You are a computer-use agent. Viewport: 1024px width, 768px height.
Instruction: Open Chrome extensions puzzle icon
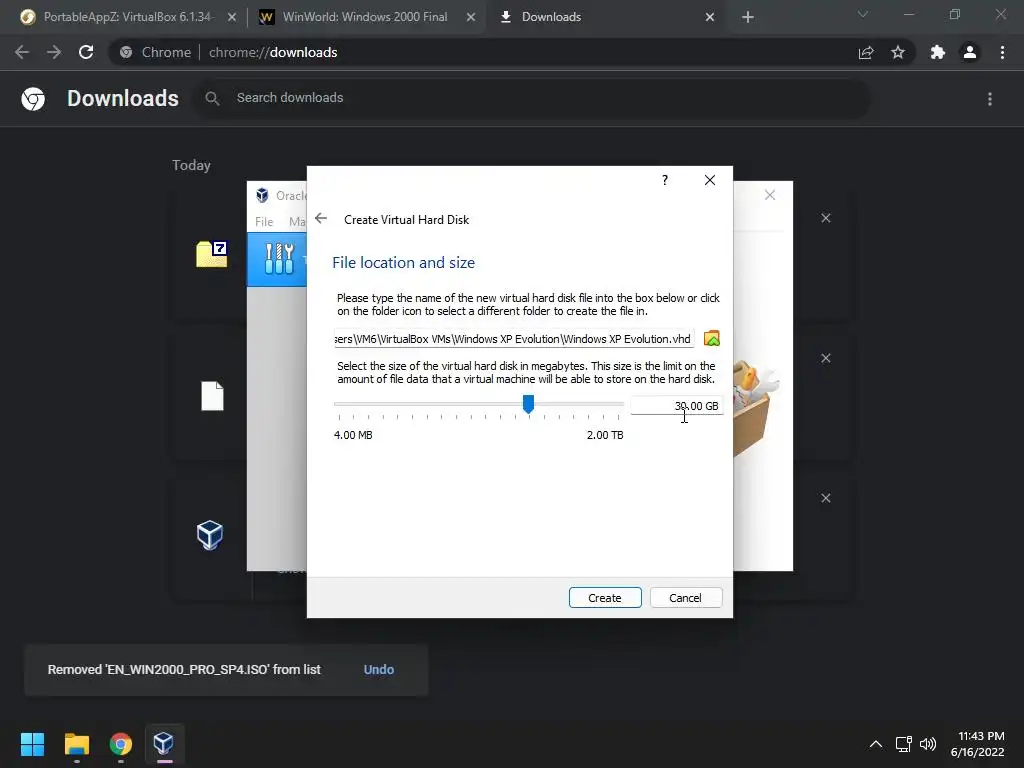pyautogui.click(x=938, y=52)
